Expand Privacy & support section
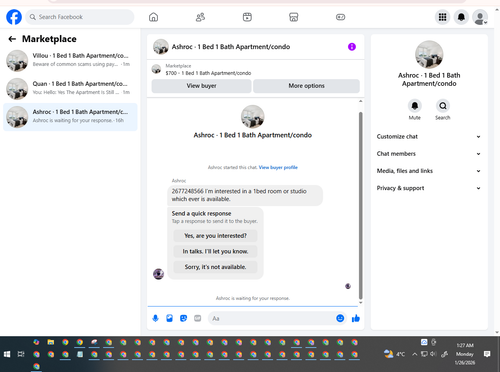The width and height of the screenshot is (500, 372). (429, 188)
